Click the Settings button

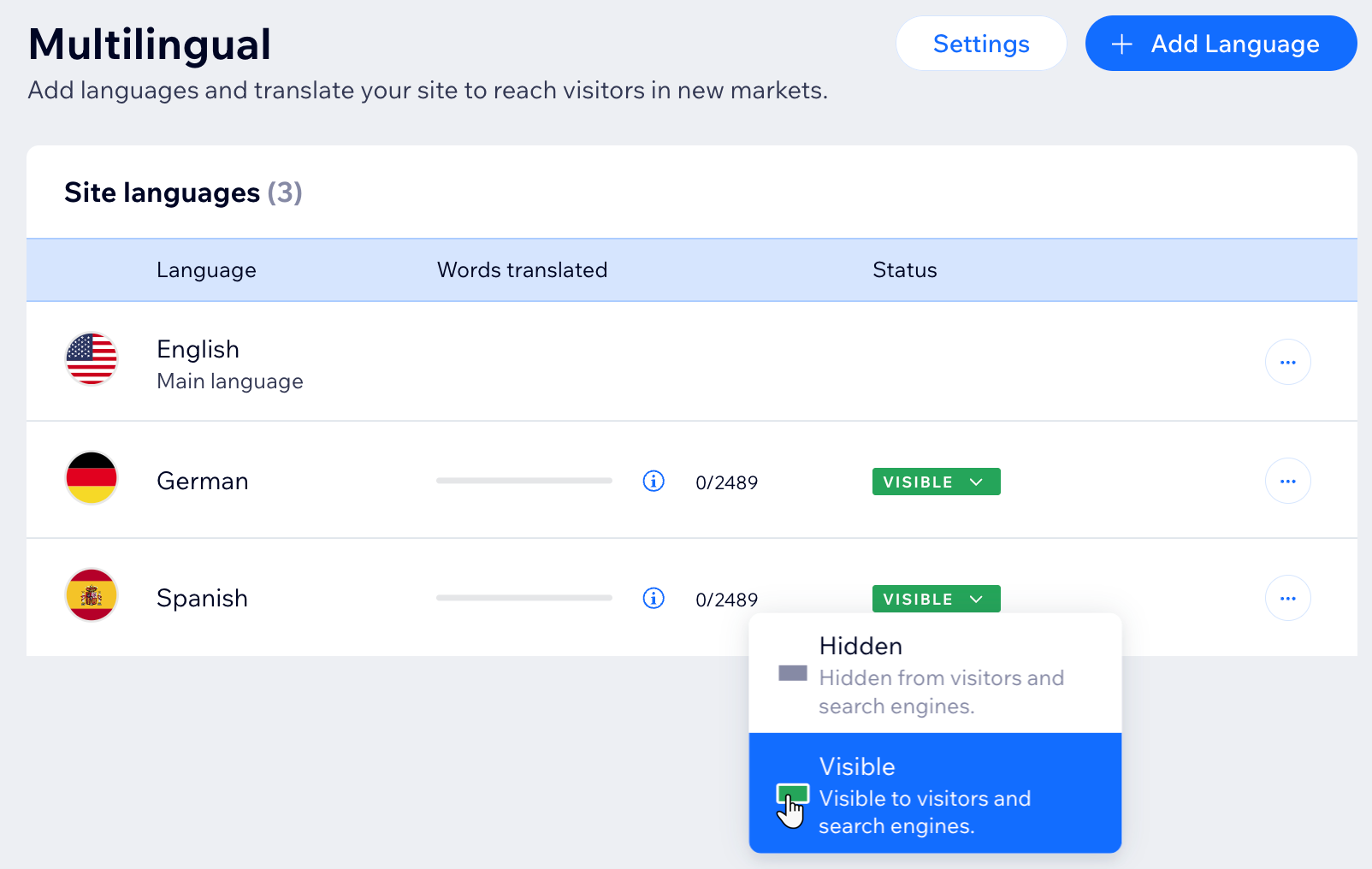point(981,44)
